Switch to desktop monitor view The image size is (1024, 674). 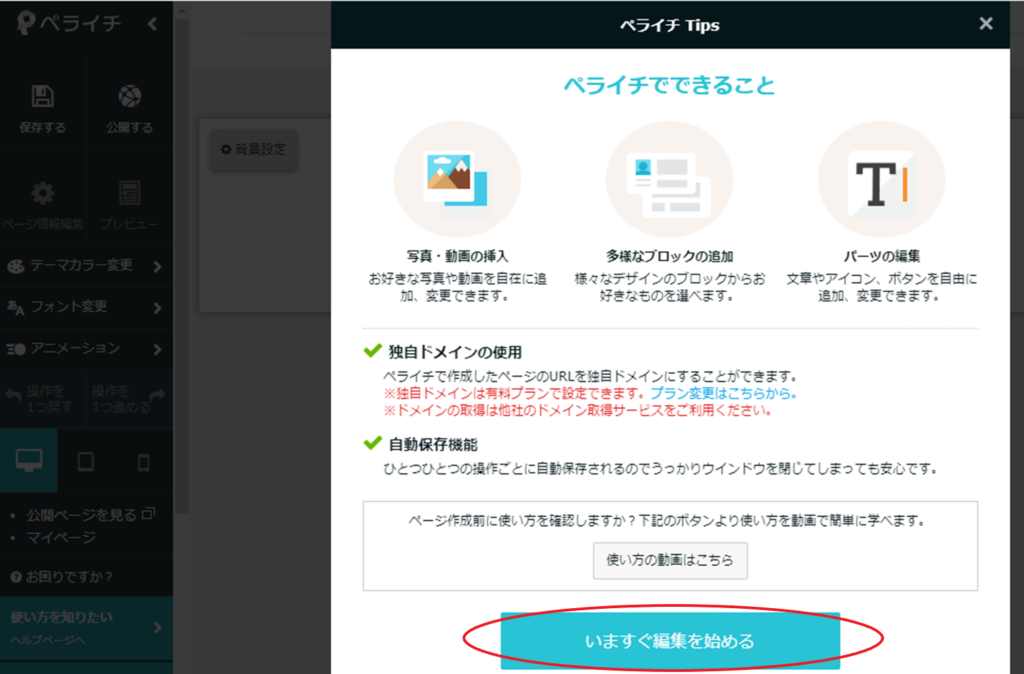click(x=29, y=461)
